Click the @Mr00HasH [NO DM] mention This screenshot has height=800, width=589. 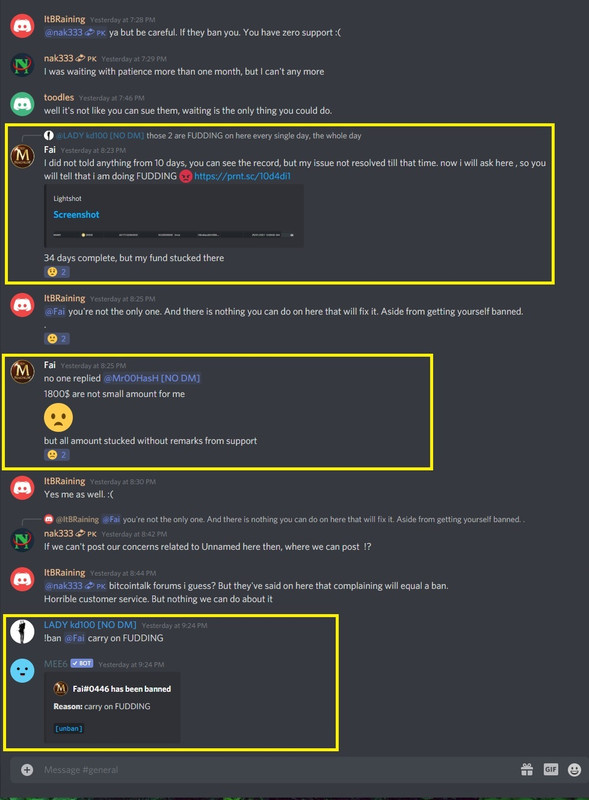point(152,378)
